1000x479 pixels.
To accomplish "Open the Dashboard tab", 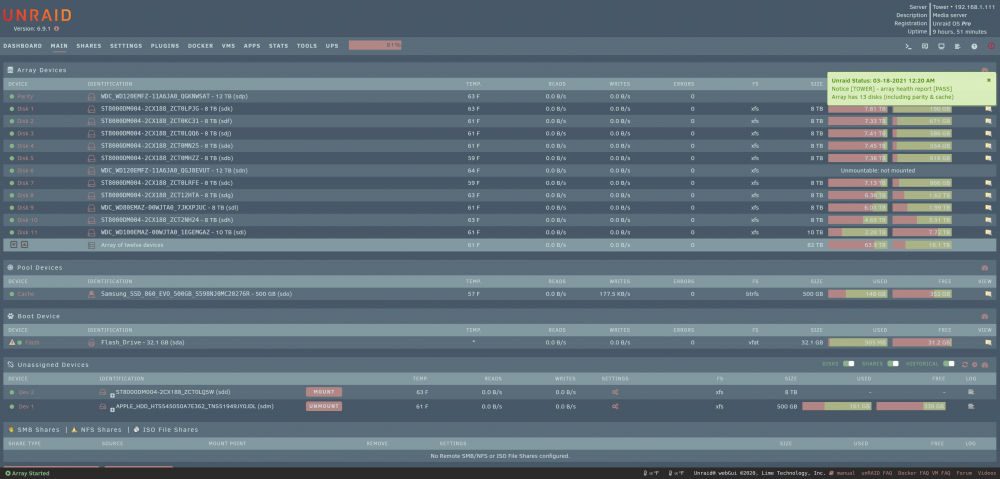I will click(x=22, y=46).
